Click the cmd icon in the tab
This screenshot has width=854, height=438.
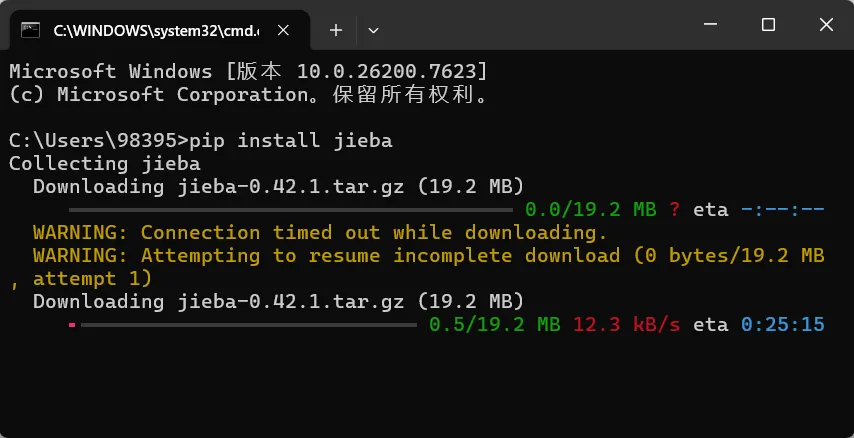30,30
